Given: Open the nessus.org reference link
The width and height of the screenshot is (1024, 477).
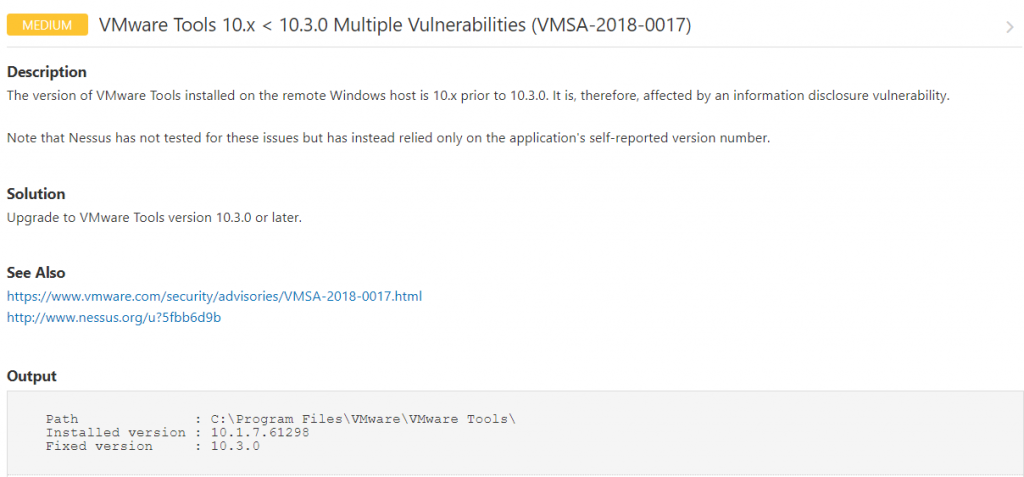Looking at the screenshot, I should (114, 318).
